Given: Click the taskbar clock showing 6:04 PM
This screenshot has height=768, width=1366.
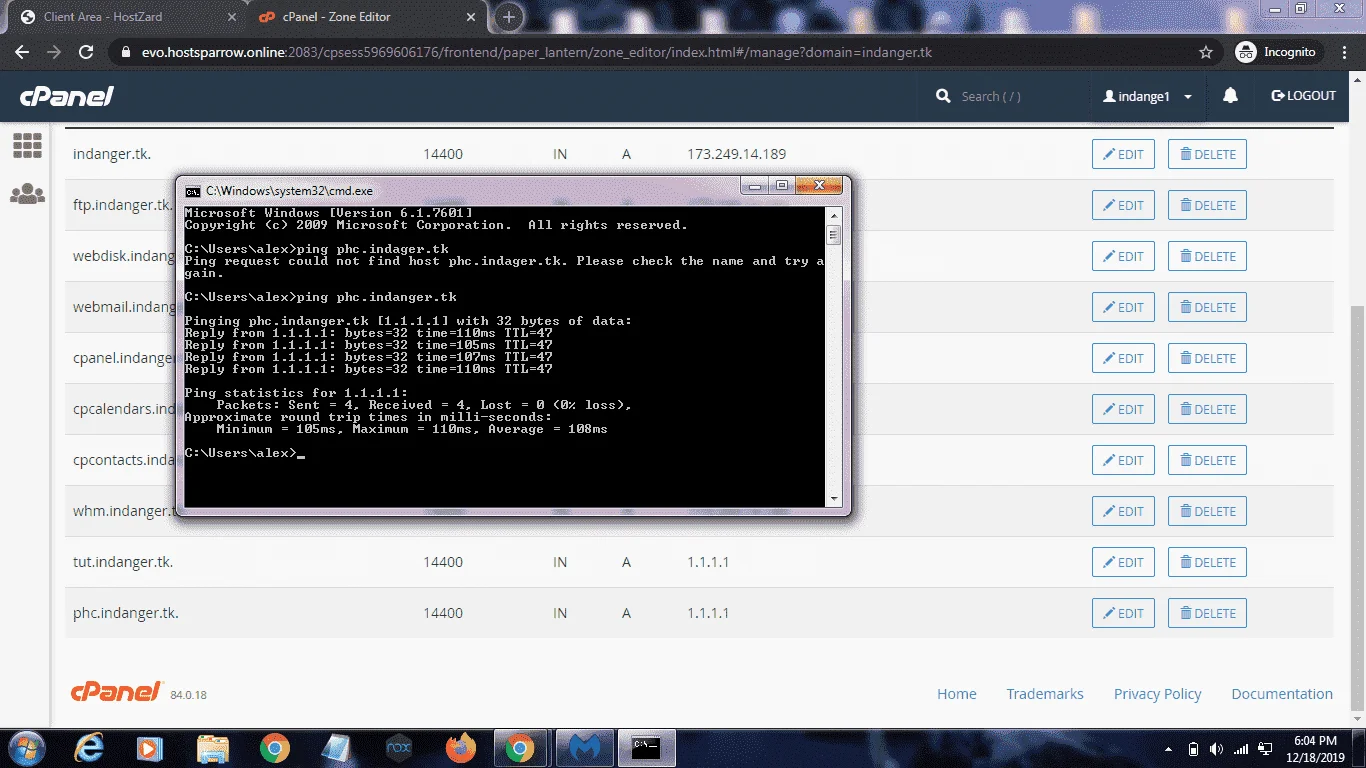Looking at the screenshot, I should (x=1314, y=748).
